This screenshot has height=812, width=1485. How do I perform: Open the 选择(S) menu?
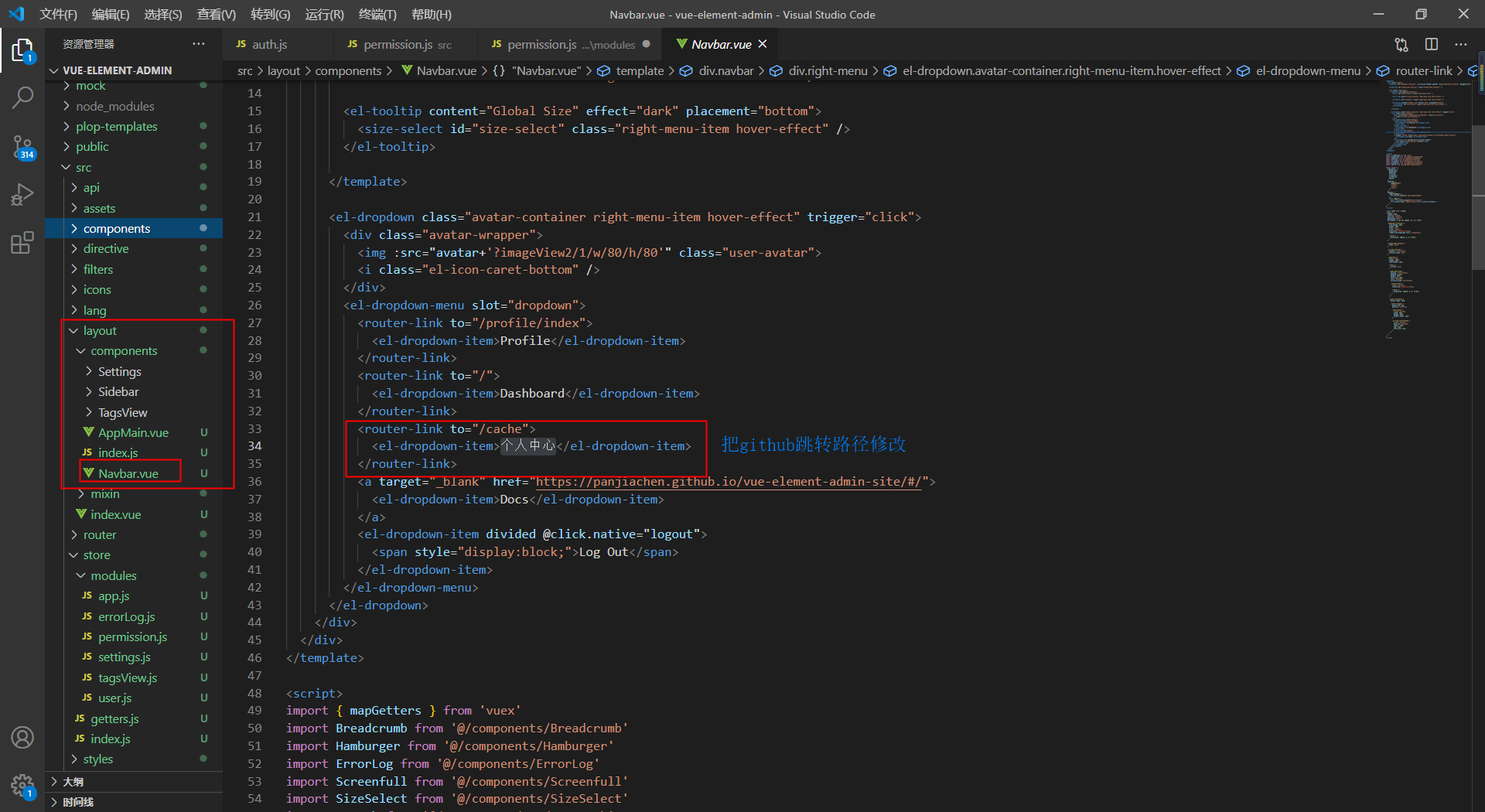click(x=163, y=14)
